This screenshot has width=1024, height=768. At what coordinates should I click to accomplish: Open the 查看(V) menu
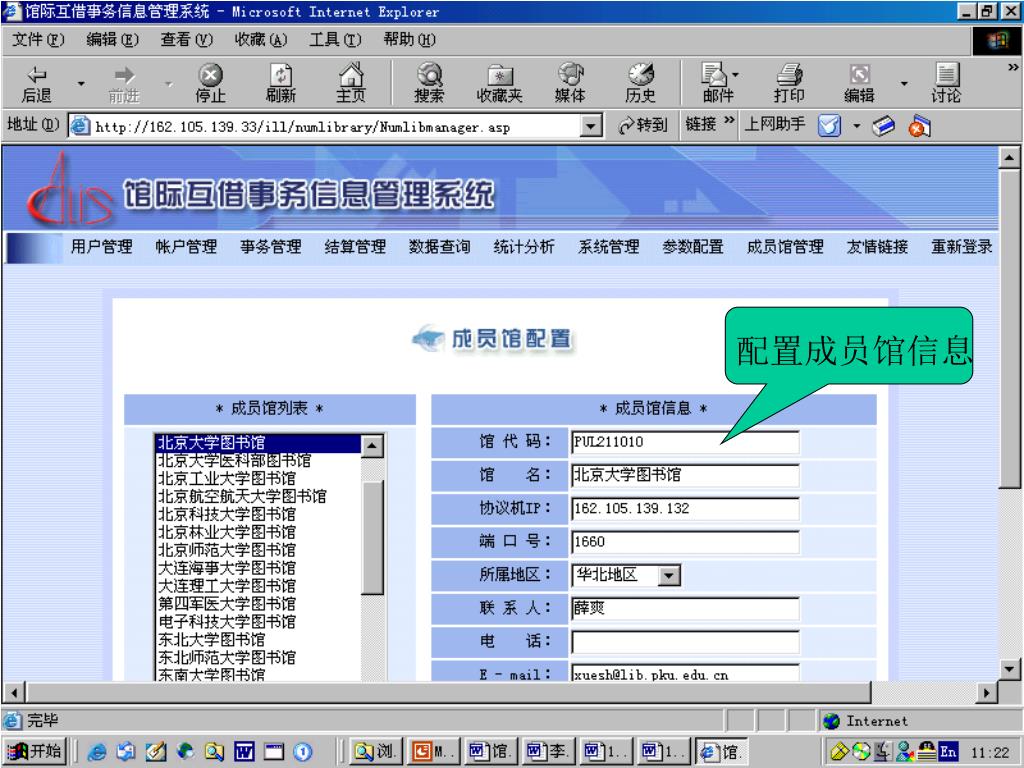pos(187,40)
